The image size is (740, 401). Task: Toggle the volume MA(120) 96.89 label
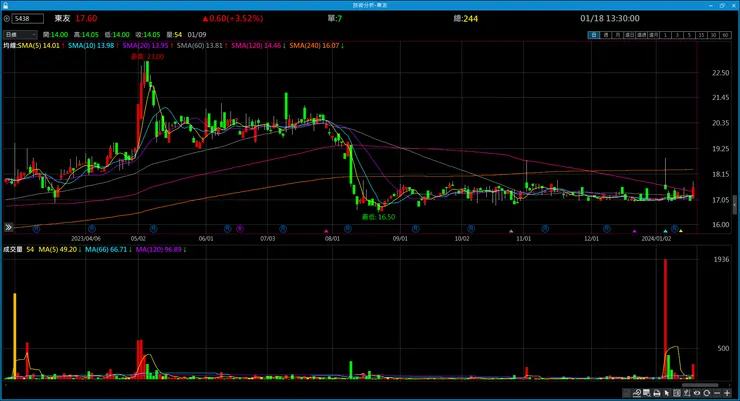pyautogui.click(x=159, y=250)
